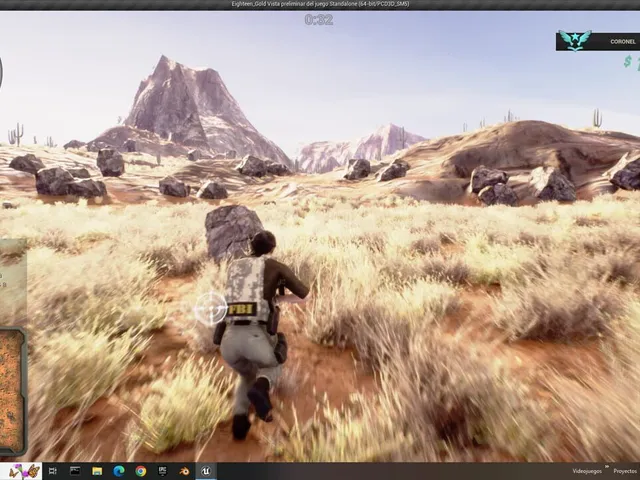Click the green dollar money counter
This screenshot has width=640, height=480.
(631, 62)
